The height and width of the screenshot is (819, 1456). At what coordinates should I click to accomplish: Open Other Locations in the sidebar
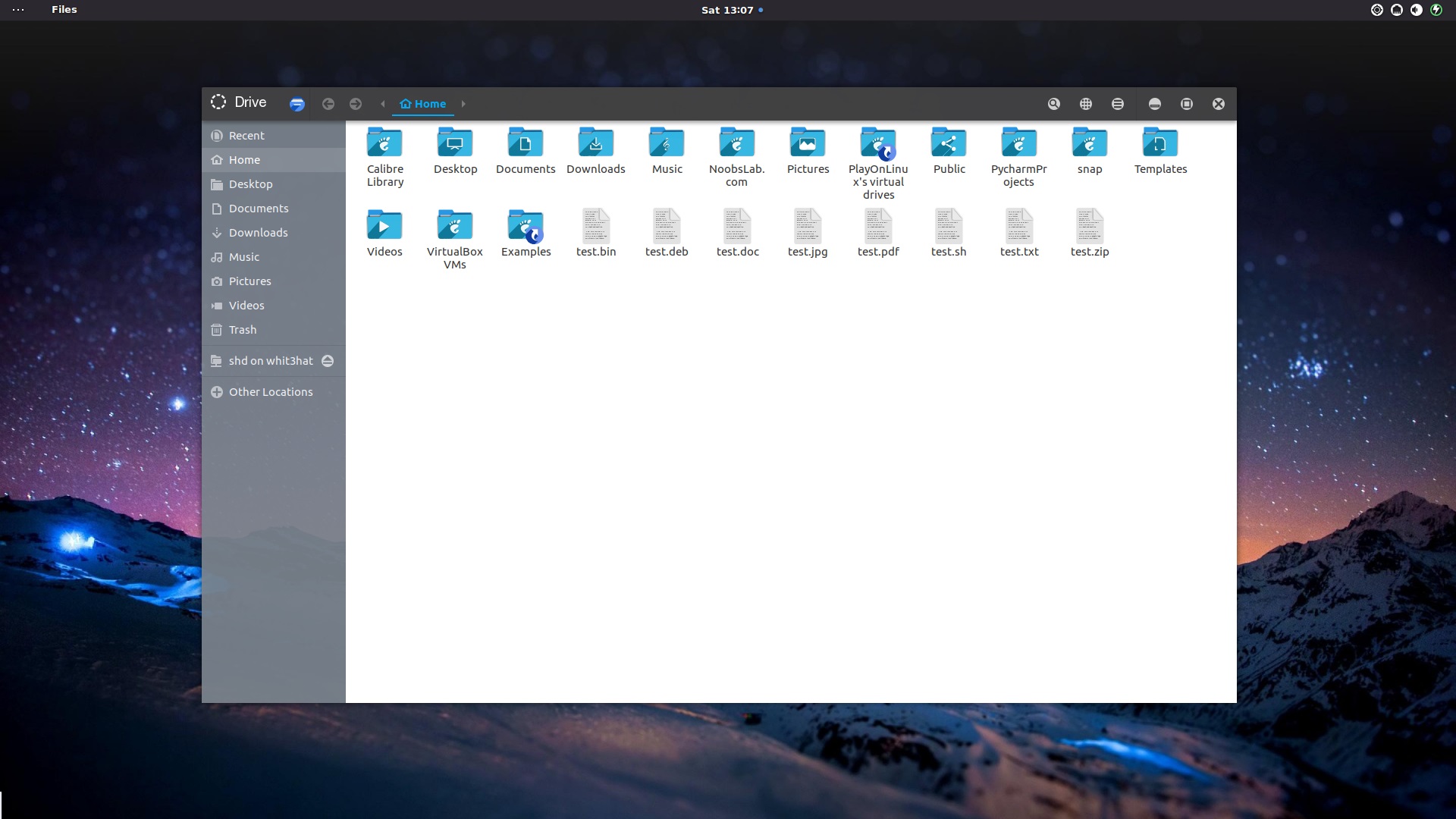pyautogui.click(x=271, y=392)
